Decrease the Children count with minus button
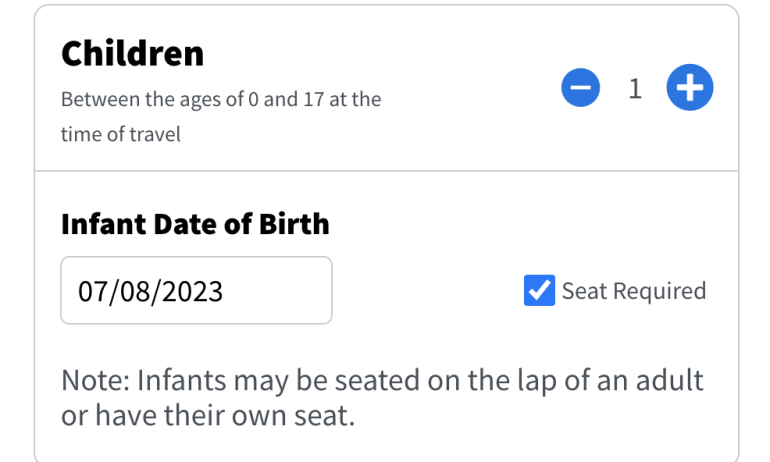The width and height of the screenshot is (770, 462). (x=581, y=90)
